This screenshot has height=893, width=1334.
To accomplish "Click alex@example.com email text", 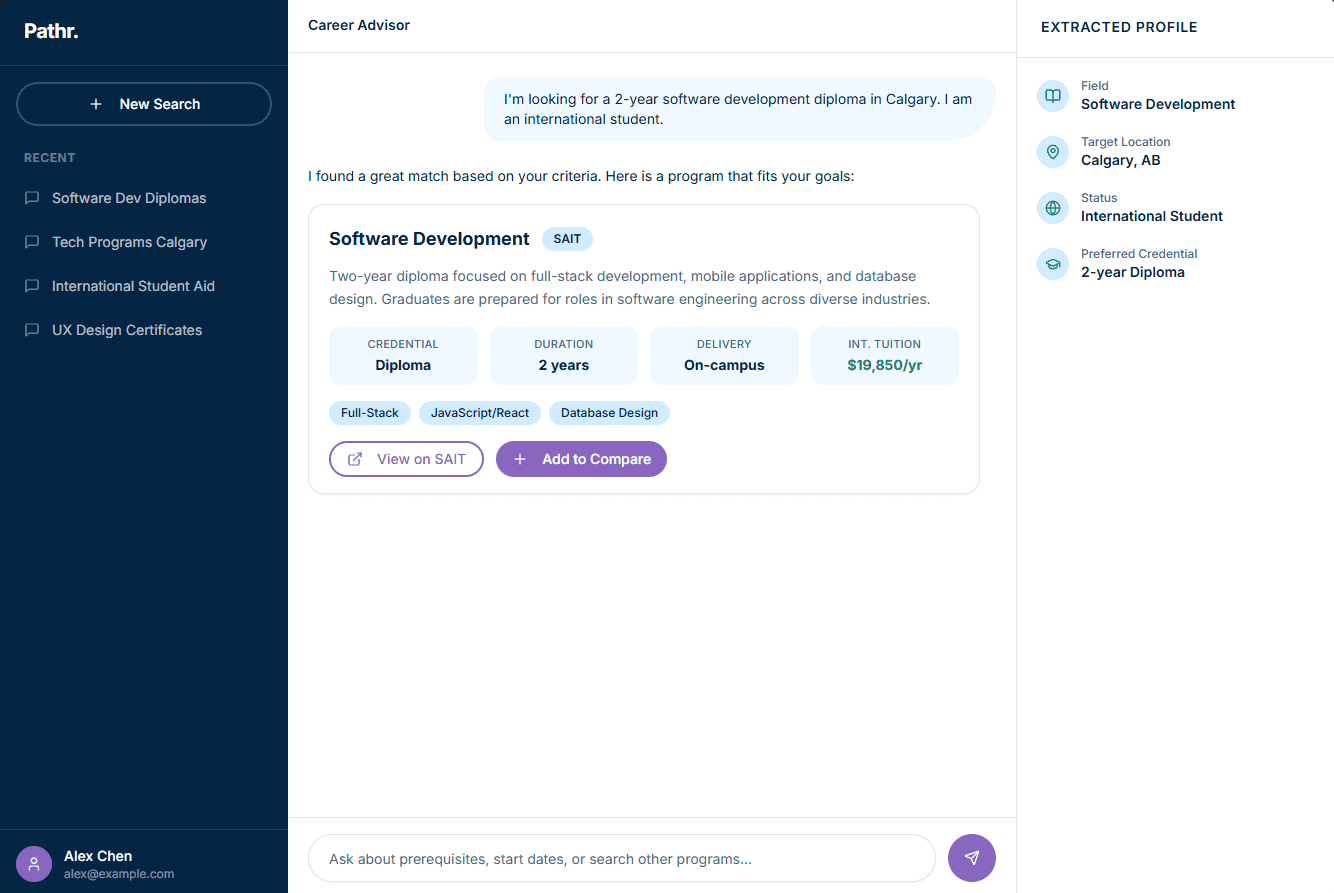I will point(119,874).
